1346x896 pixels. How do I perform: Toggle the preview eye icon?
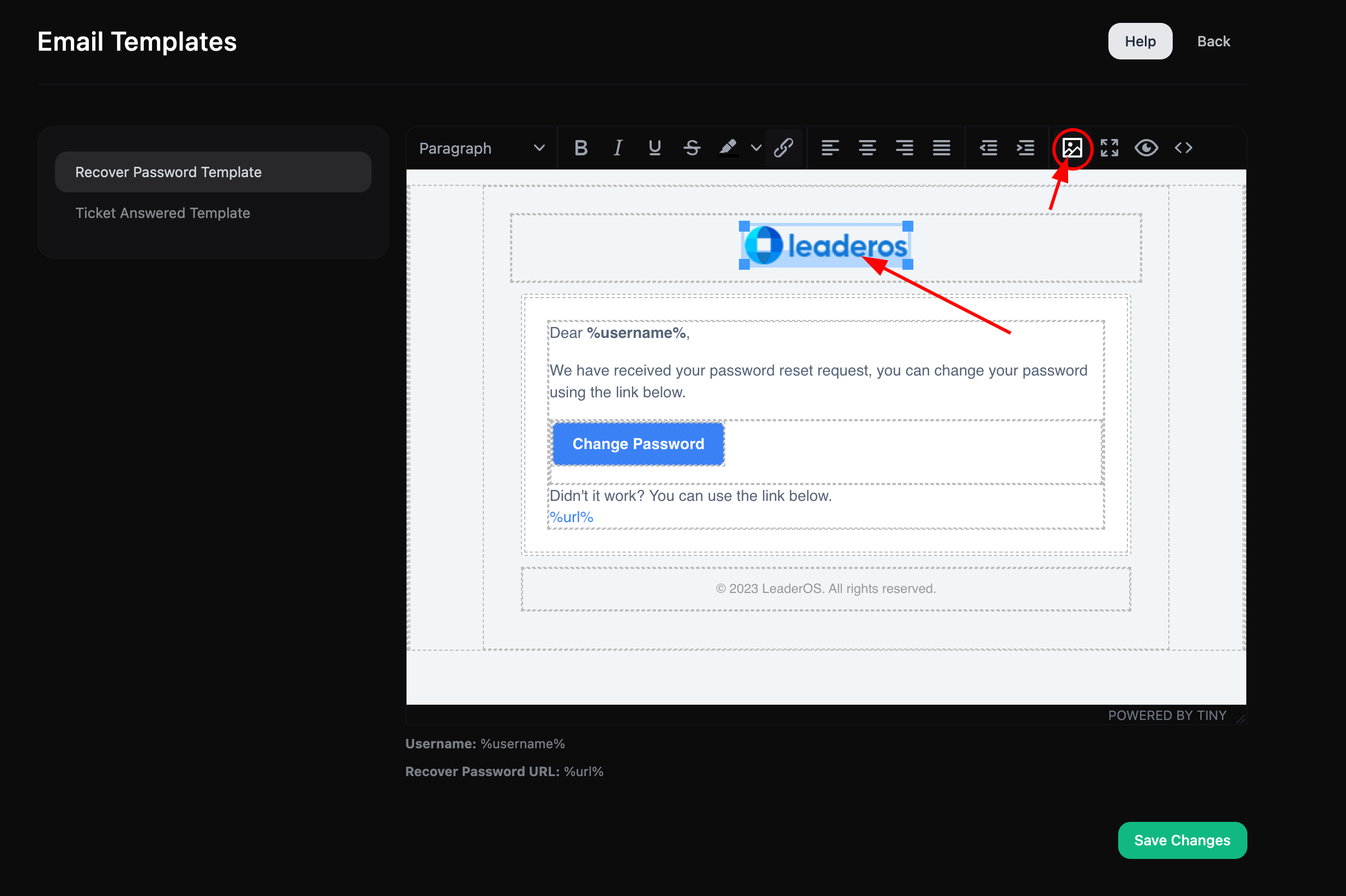coord(1146,148)
